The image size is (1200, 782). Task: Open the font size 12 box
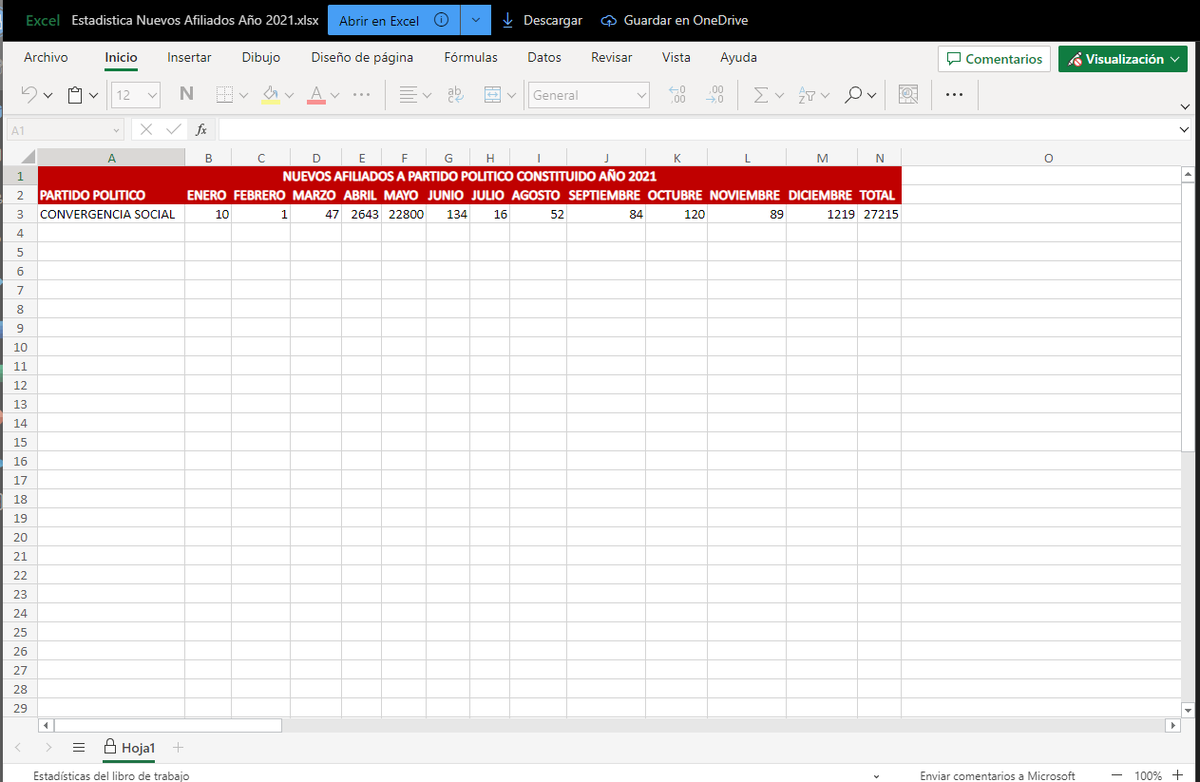[135, 95]
